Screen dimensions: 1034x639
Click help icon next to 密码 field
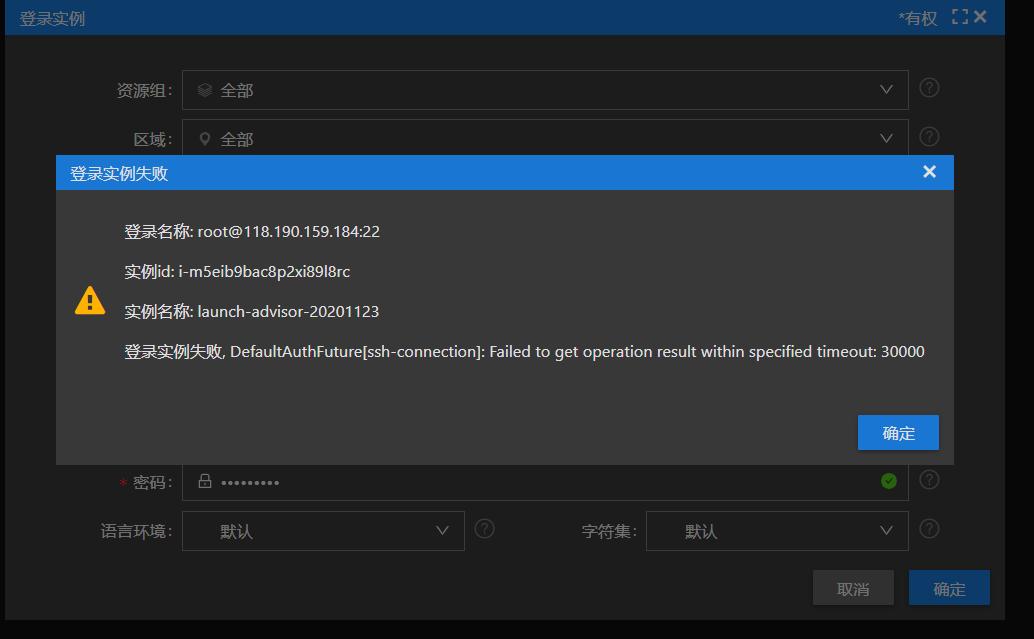929,479
